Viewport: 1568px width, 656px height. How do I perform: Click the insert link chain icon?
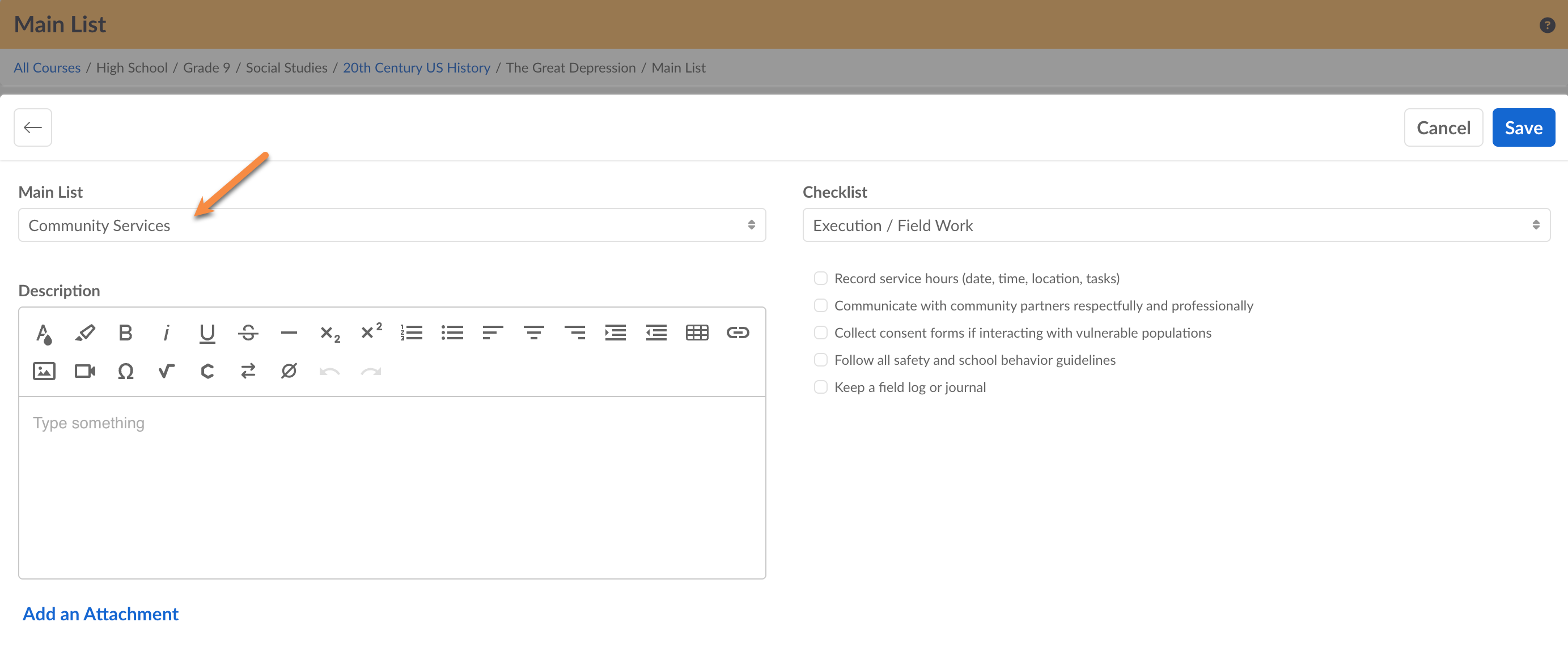[x=737, y=333]
